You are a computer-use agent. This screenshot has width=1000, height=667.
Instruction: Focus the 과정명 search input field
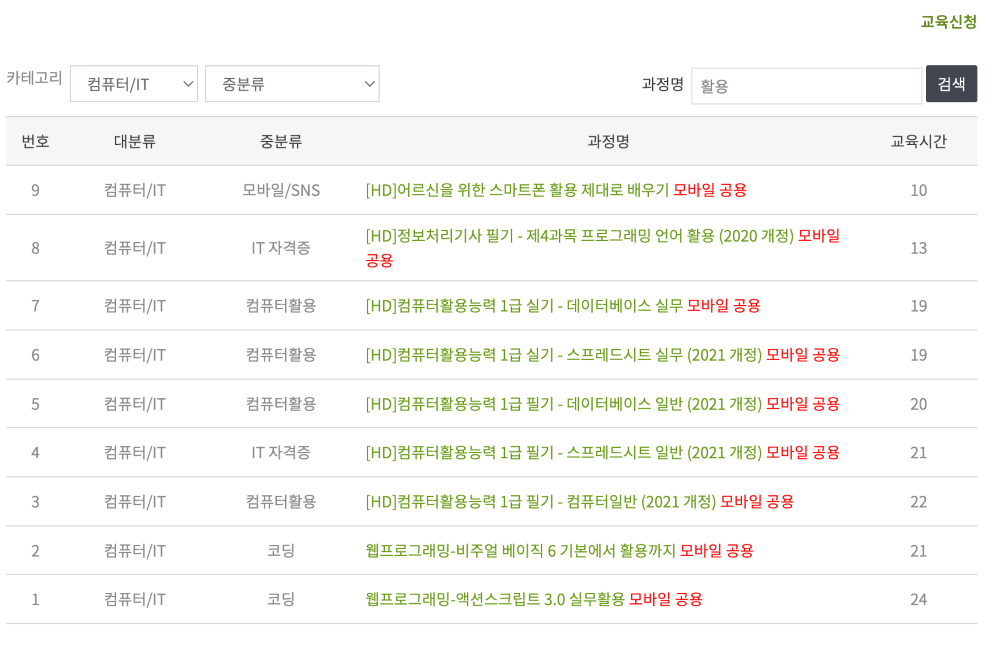pos(807,85)
